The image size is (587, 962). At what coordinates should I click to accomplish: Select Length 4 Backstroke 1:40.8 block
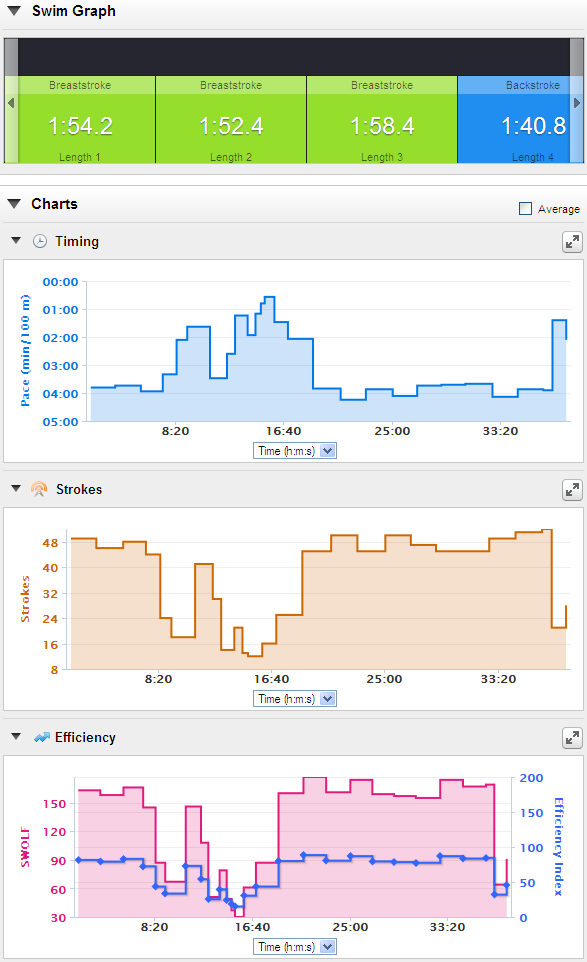click(520, 120)
